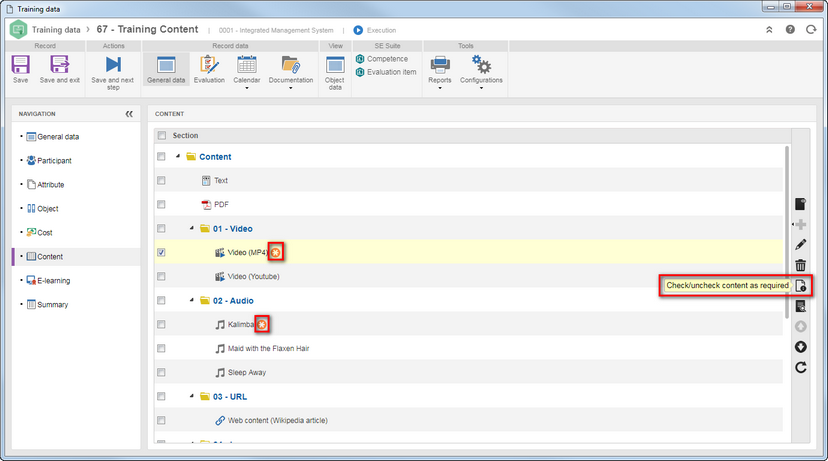Image resolution: width=828 pixels, height=461 pixels.
Task: Check the Content folder checkbox
Action: (x=161, y=157)
